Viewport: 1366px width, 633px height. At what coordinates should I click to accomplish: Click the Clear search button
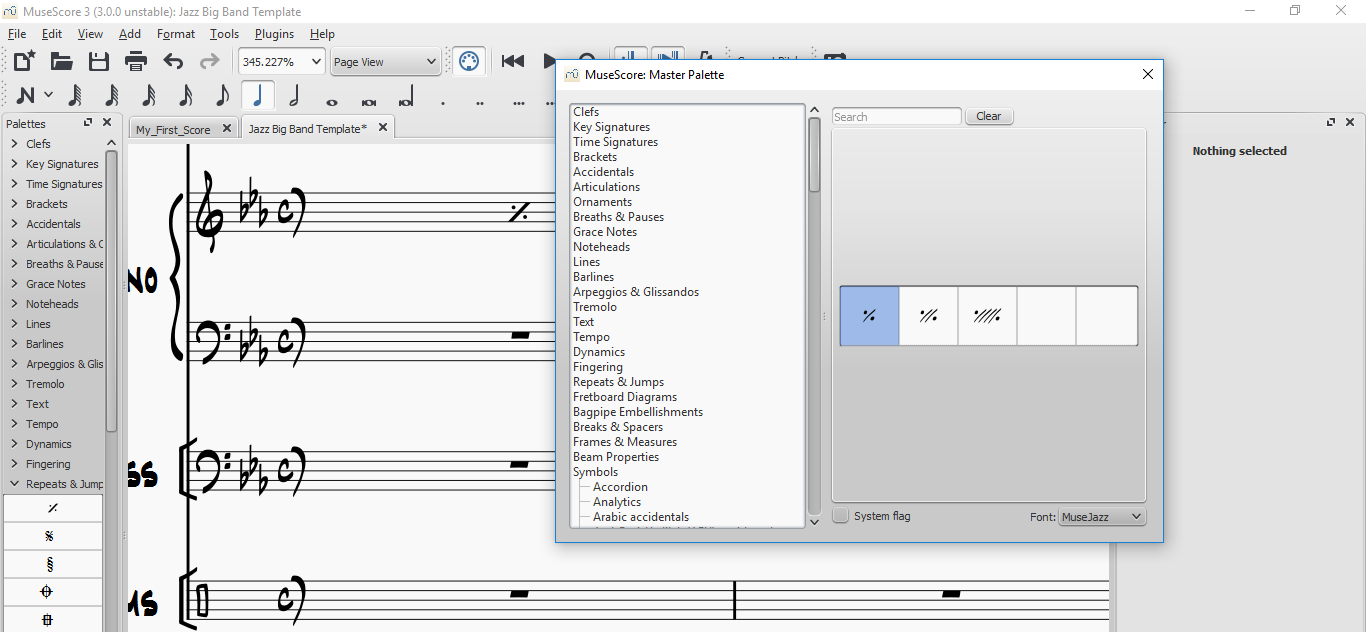[x=989, y=117]
